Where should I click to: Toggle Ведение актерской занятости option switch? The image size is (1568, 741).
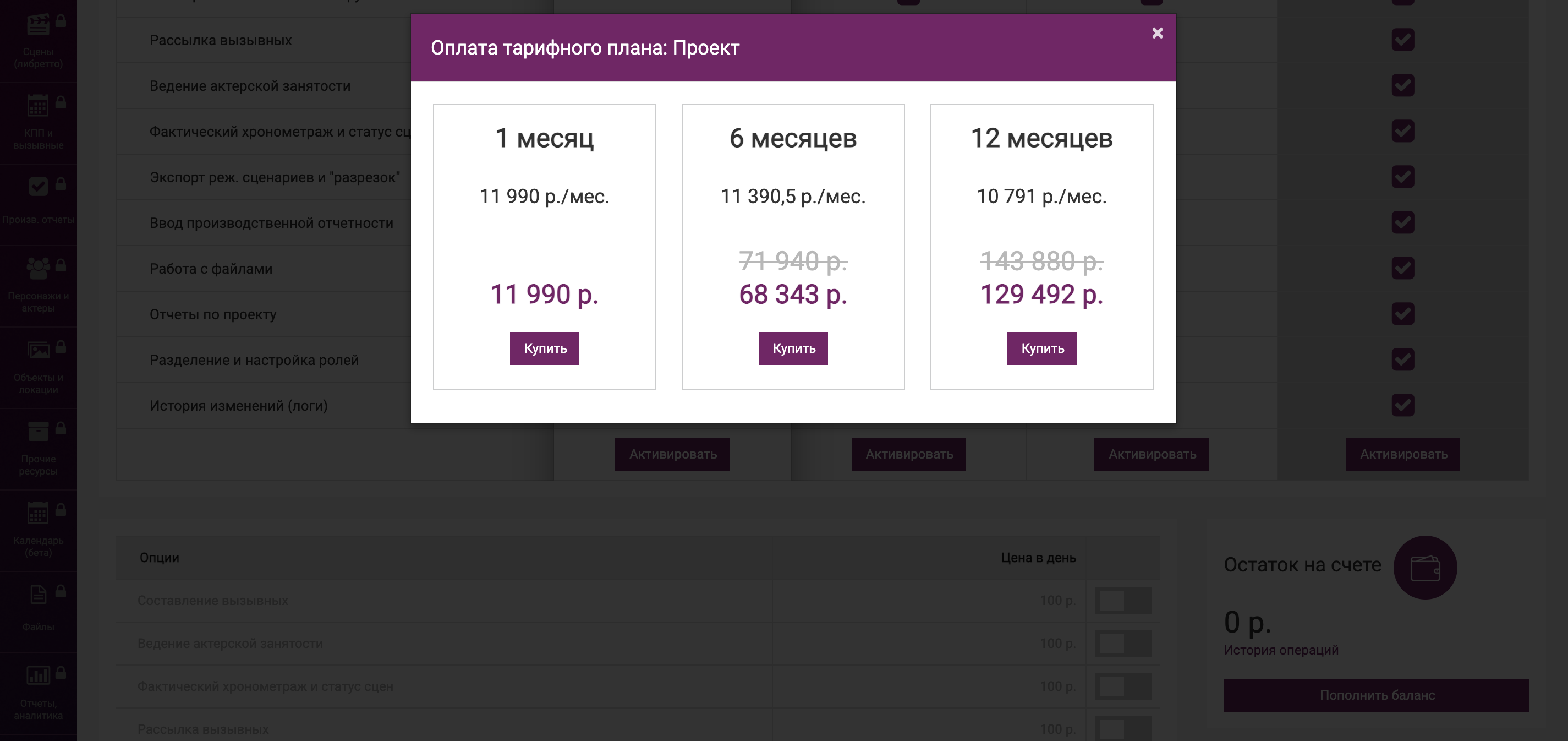tap(1123, 644)
